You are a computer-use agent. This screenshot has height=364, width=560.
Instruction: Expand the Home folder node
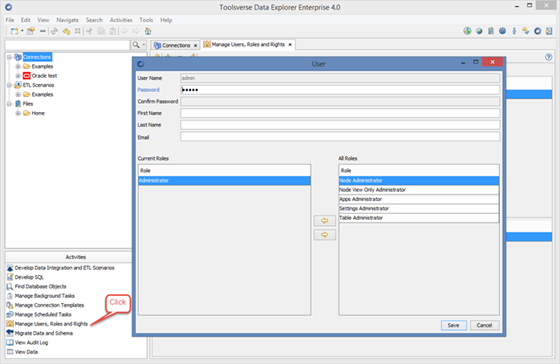pos(18,113)
